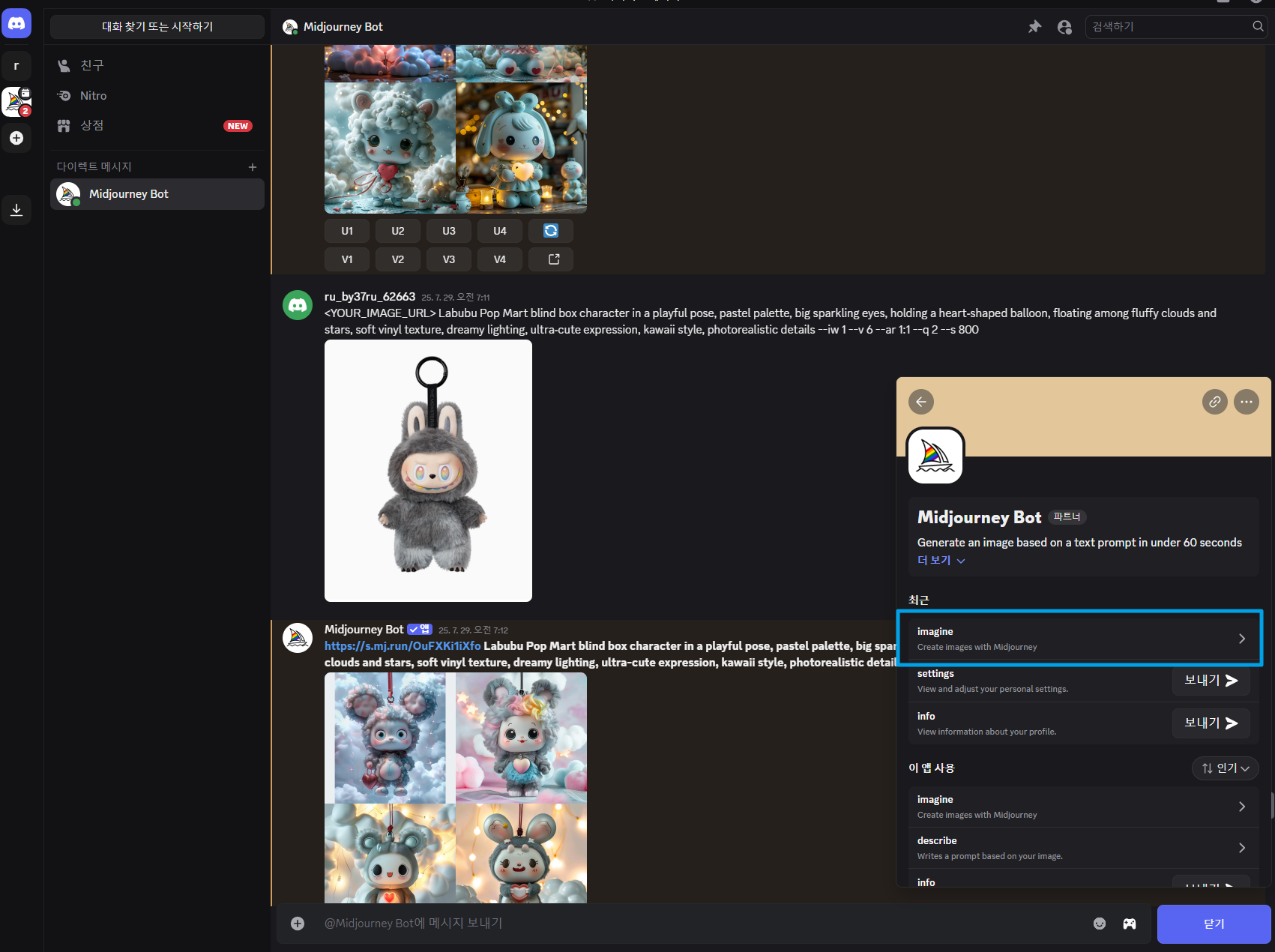Create variations with V1 button
Image resolution: width=1275 pixels, height=952 pixels.
[347, 259]
